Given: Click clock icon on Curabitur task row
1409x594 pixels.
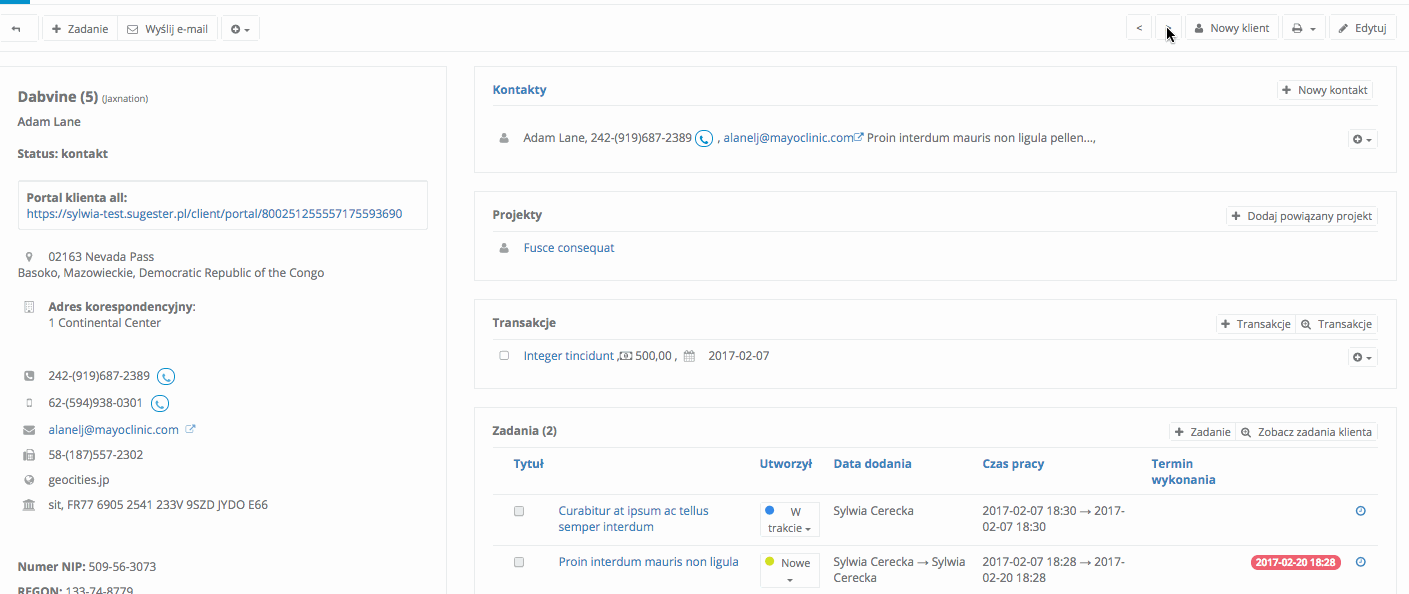Looking at the screenshot, I should coord(1360,511).
